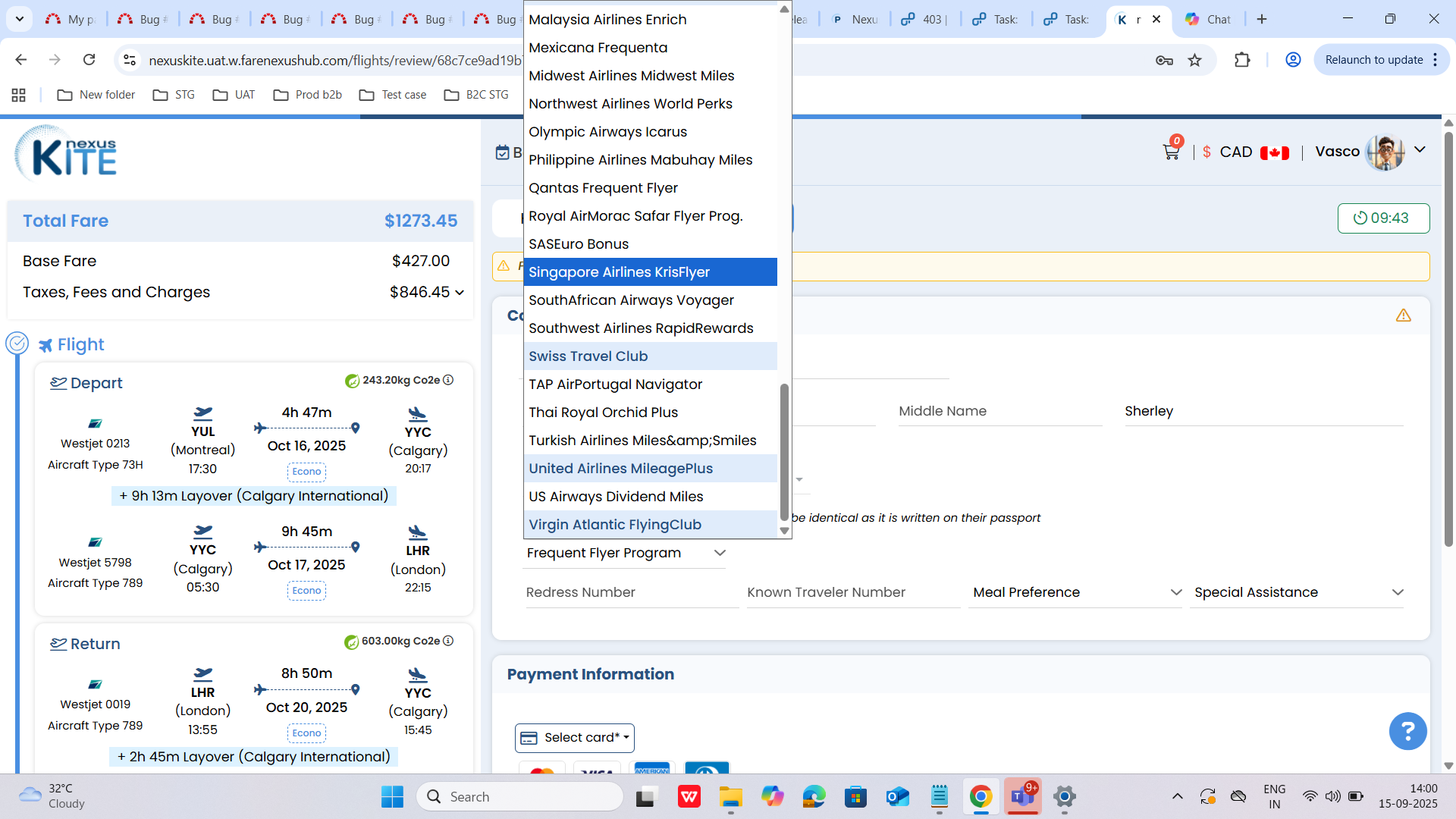Open the shopping cart icon
This screenshot has width=1456, height=819.
tap(1171, 152)
